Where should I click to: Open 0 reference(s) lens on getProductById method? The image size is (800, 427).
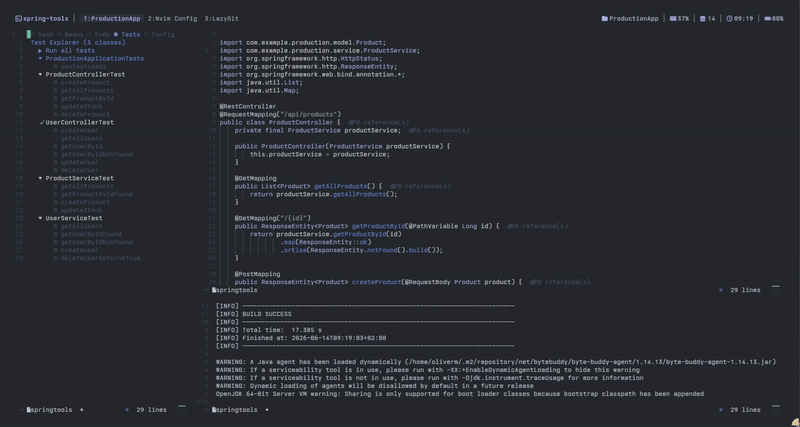pyautogui.click(x=541, y=226)
